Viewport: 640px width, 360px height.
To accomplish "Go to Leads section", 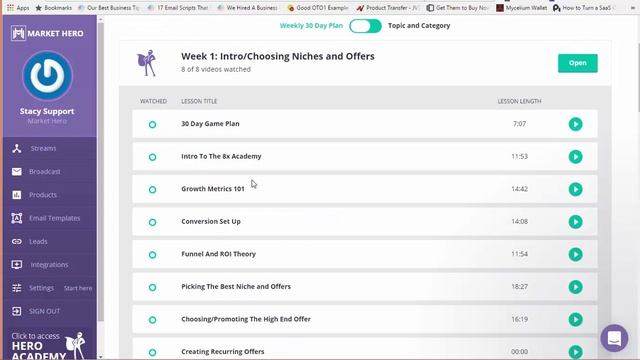I will [x=38, y=242].
